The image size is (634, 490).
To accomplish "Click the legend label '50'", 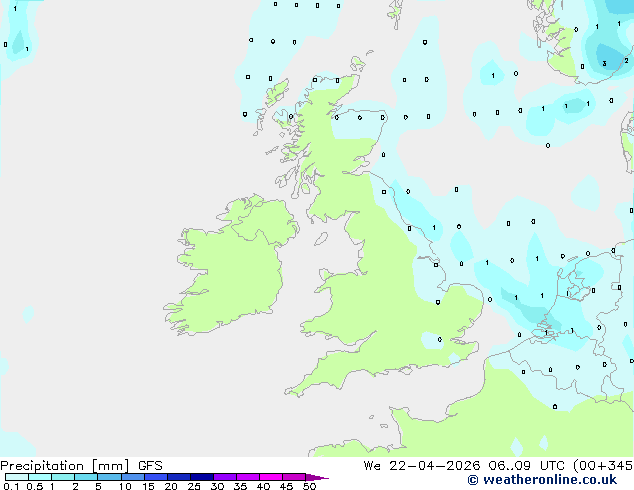I will (x=309, y=486).
